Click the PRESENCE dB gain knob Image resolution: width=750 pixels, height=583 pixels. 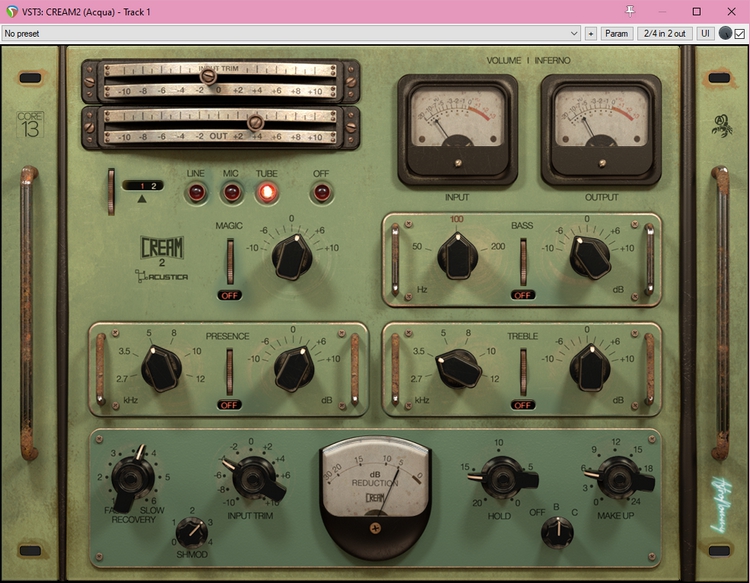pyautogui.click(x=294, y=369)
